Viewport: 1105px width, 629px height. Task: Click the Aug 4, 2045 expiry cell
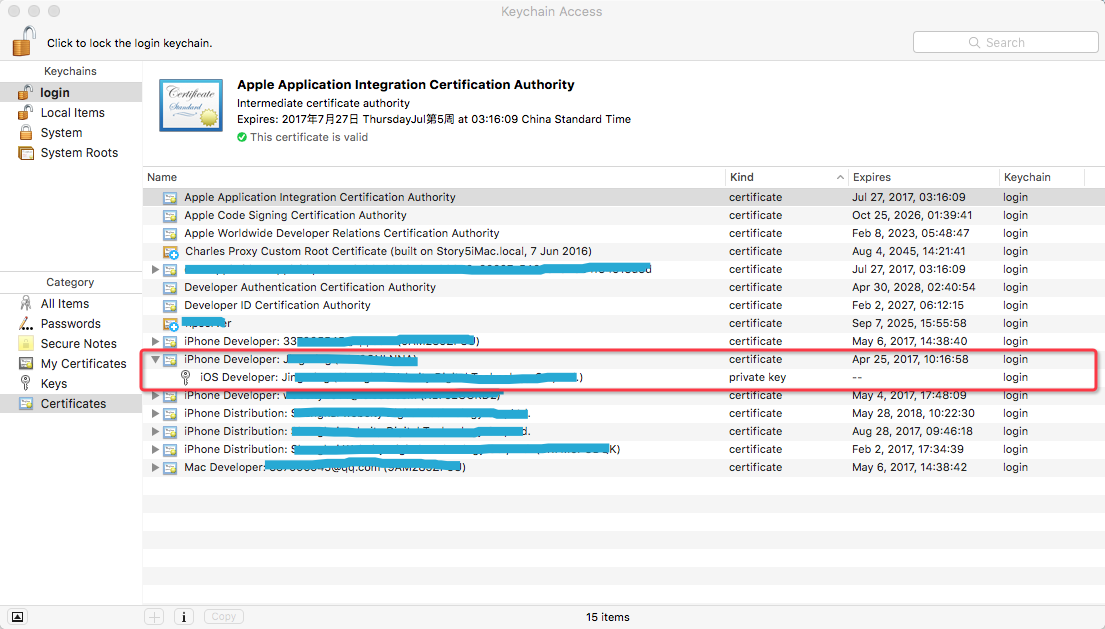tap(908, 251)
